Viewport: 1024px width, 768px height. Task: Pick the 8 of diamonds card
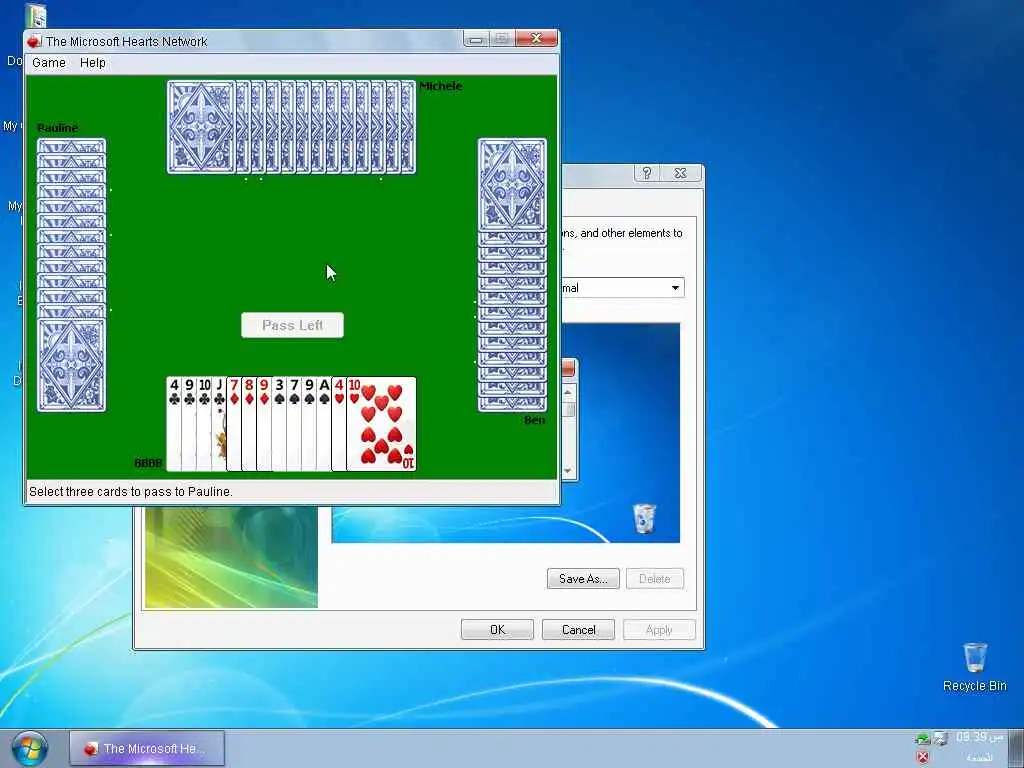pos(249,424)
